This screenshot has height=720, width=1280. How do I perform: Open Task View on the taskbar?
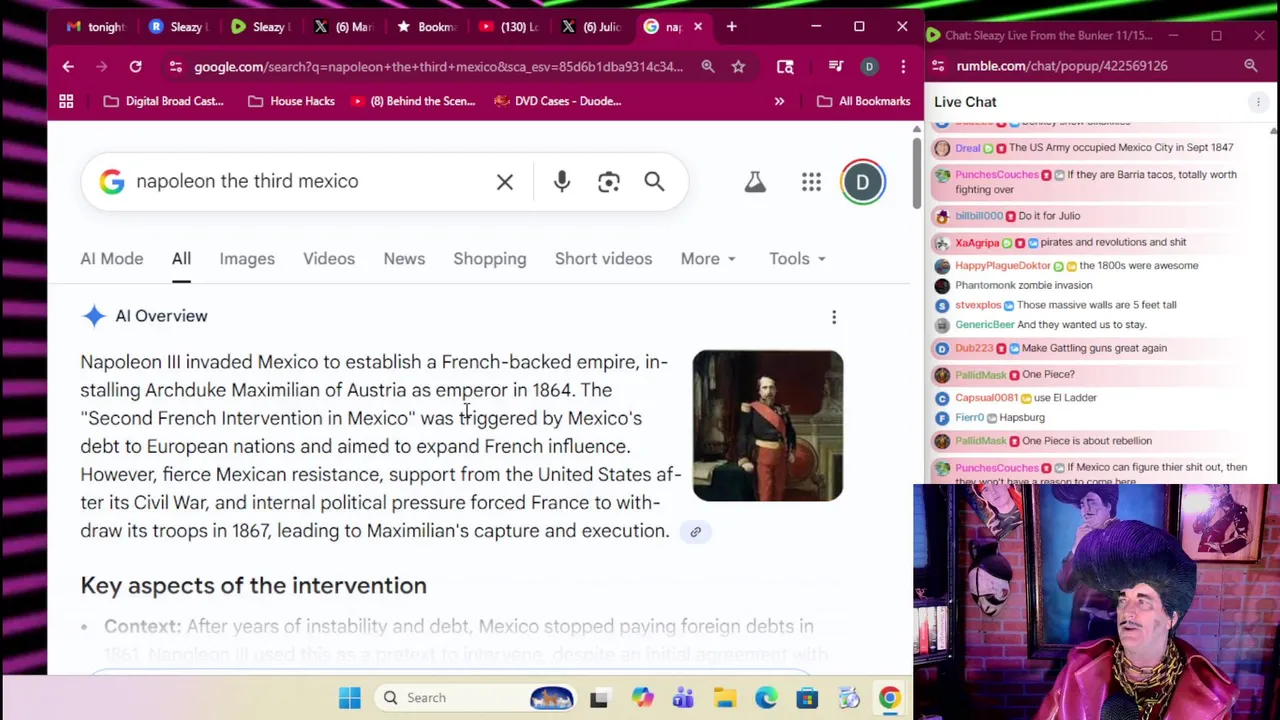pyautogui.click(x=599, y=698)
